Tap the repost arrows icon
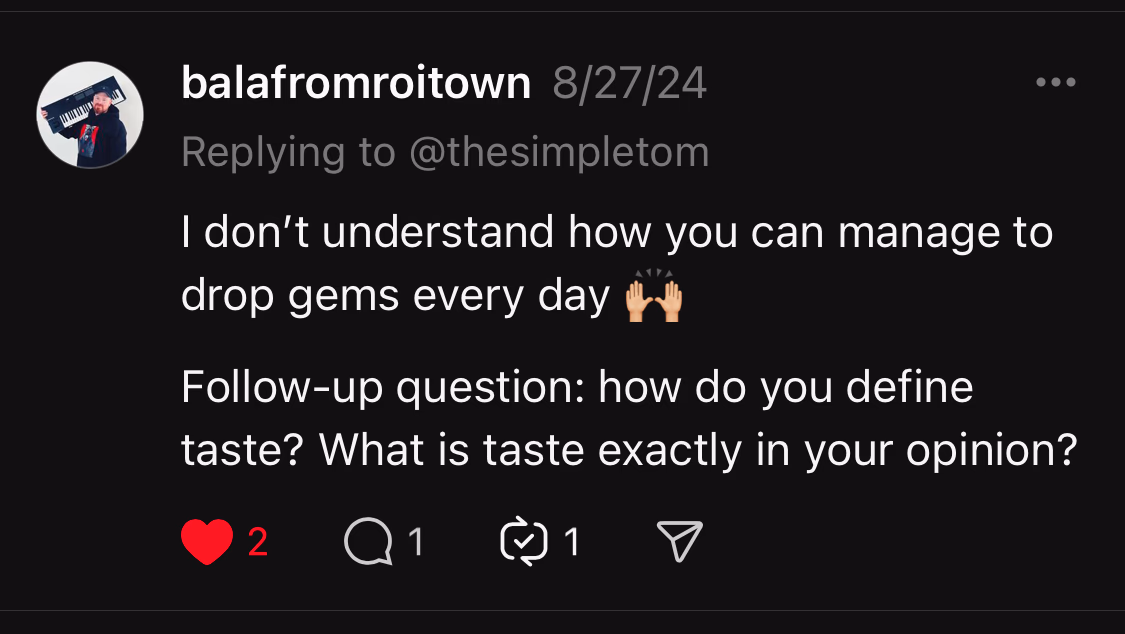Image resolution: width=1125 pixels, height=634 pixels. tap(524, 542)
